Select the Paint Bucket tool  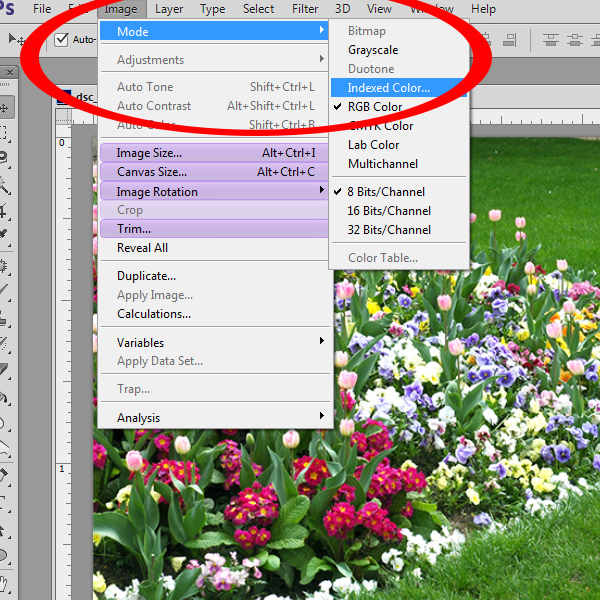[4, 398]
